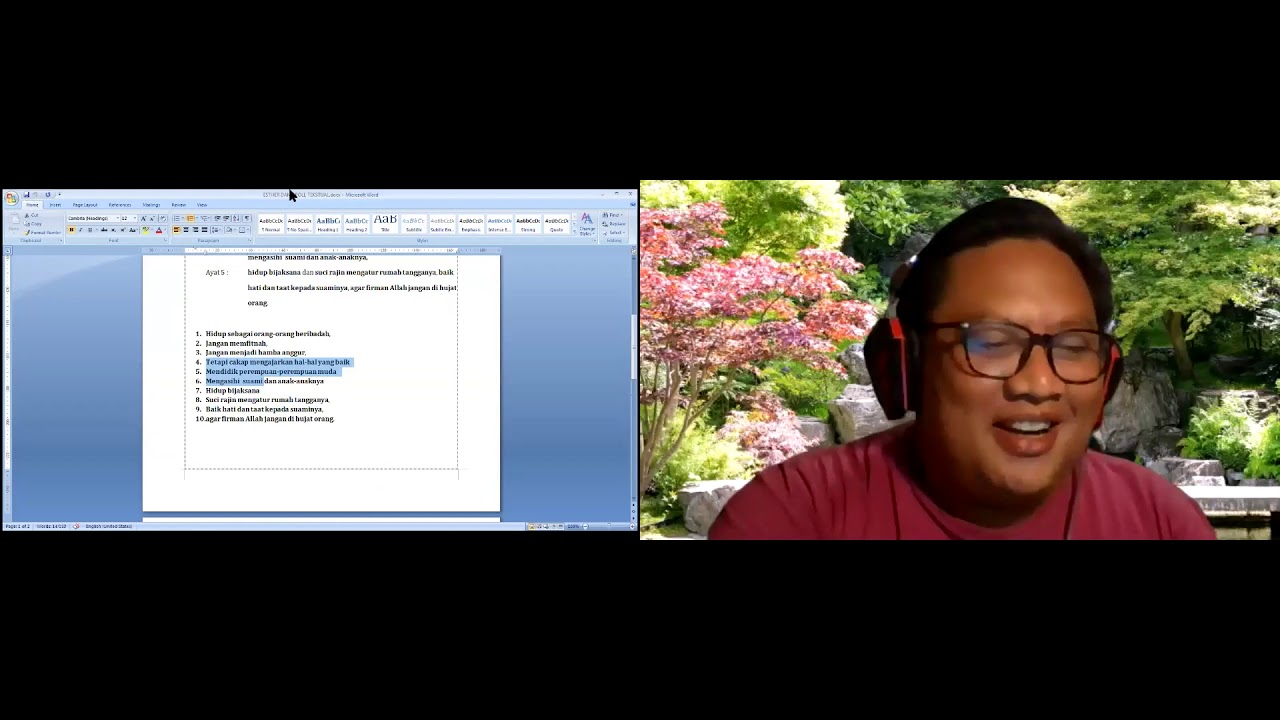Click Increase Indent icon
Screen dimensions: 1280x720
tap(226, 218)
